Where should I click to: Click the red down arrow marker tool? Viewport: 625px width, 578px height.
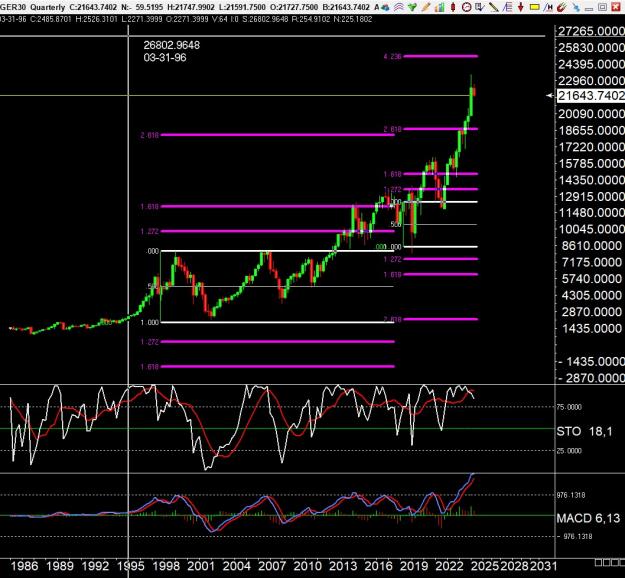coord(521,7)
